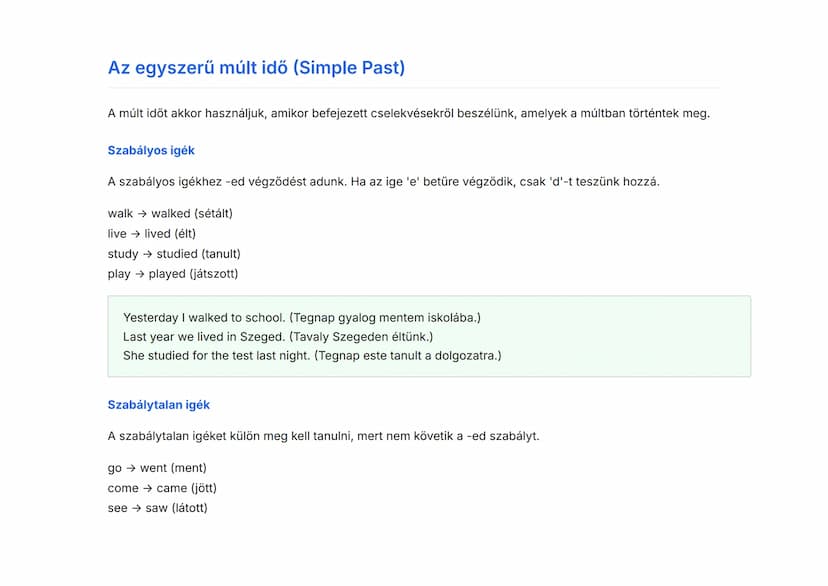Select the line "walk → walked (sétált)"

pyautogui.click(x=170, y=213)
